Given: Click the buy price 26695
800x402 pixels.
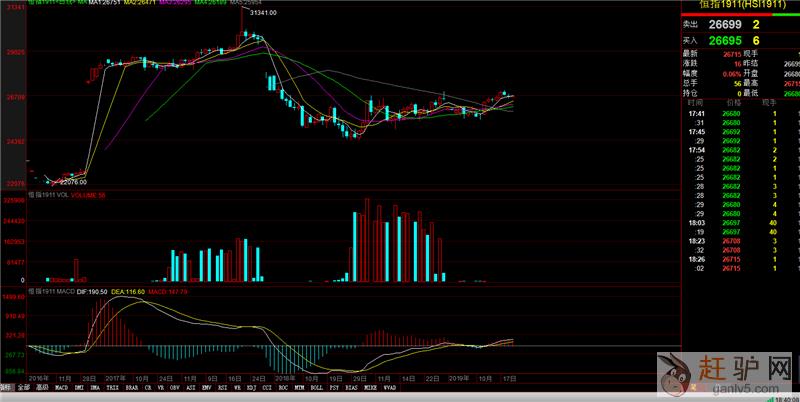Looking at the screenshot, I should 725,40.
